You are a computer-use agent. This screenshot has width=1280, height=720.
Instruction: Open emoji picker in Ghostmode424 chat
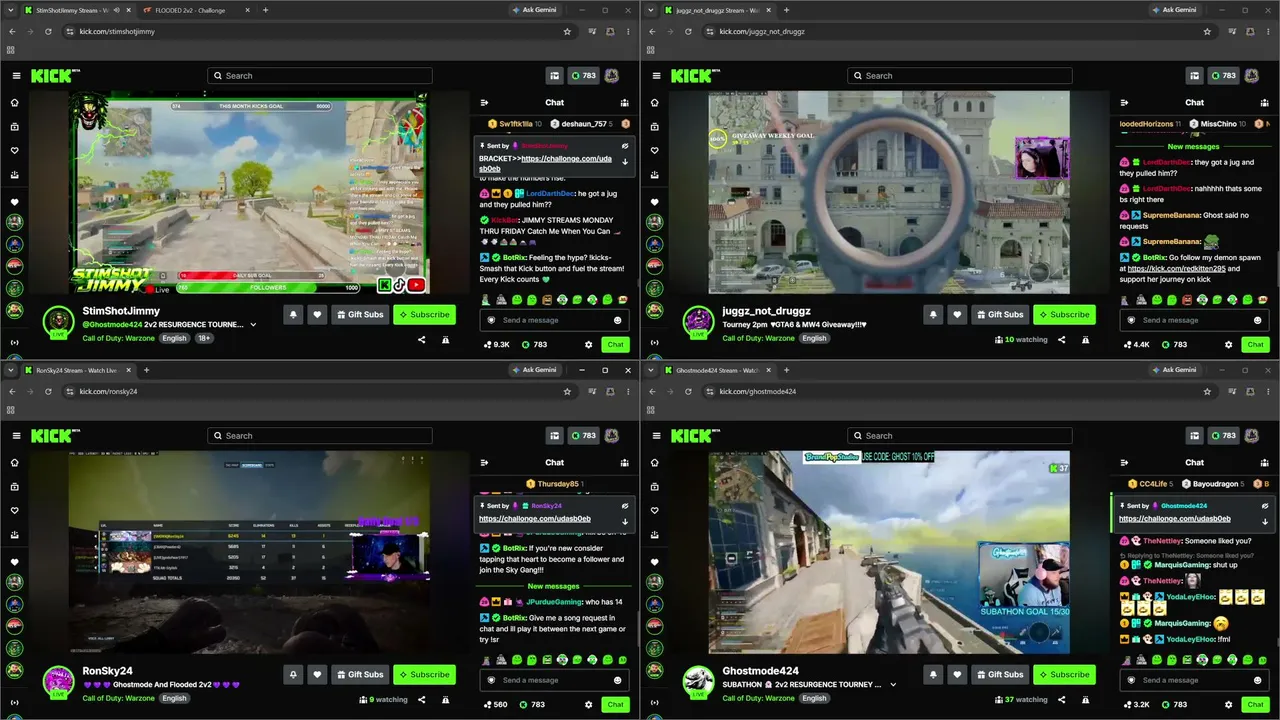[x=1257, y=680]
